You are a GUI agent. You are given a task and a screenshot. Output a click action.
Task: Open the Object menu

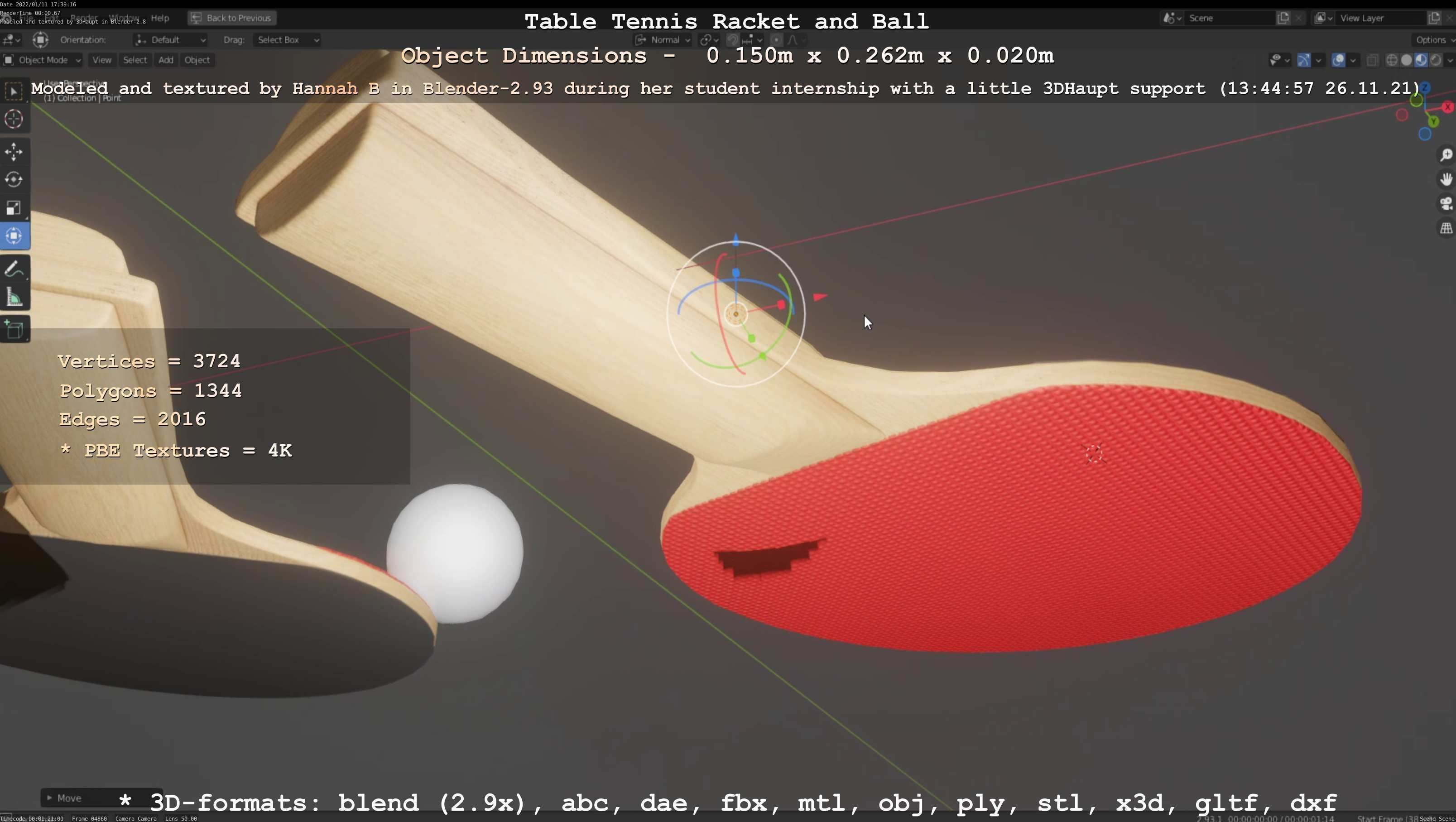coord(197,60)
